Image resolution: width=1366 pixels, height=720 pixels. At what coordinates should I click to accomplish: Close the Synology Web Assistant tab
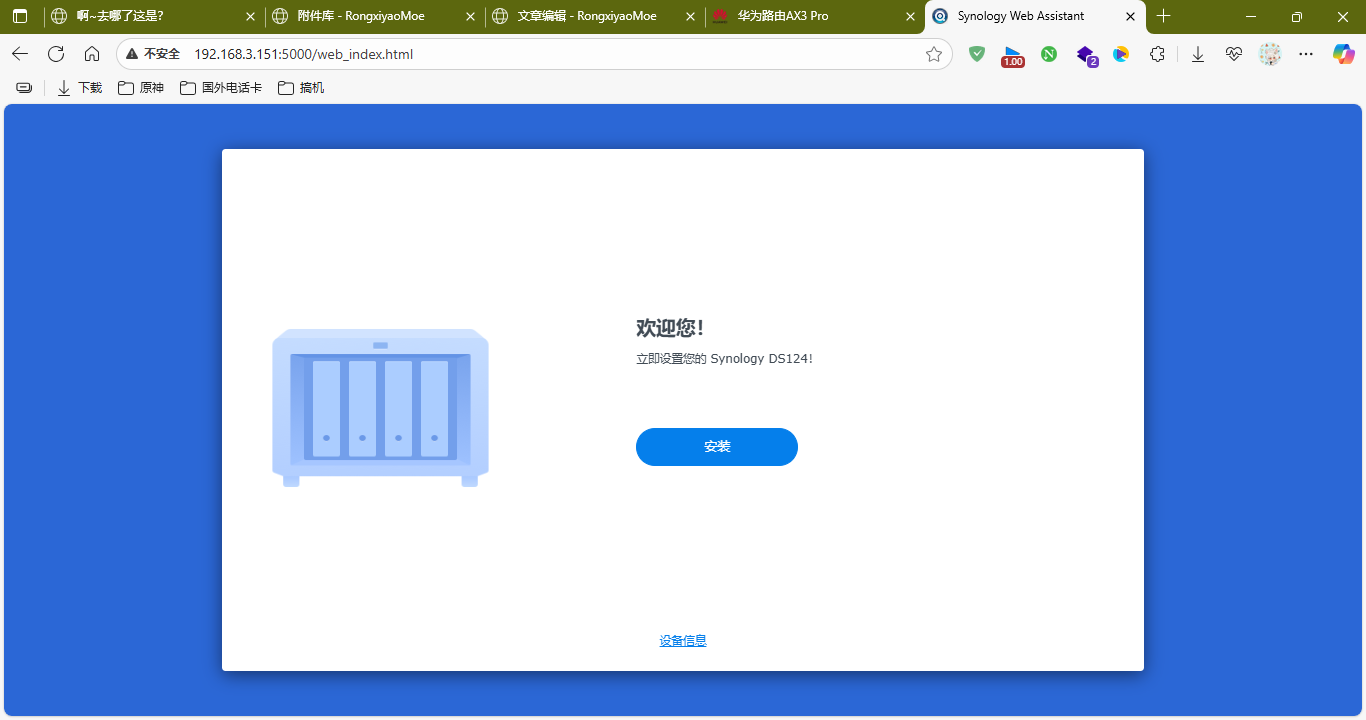tap(1130, 16)
